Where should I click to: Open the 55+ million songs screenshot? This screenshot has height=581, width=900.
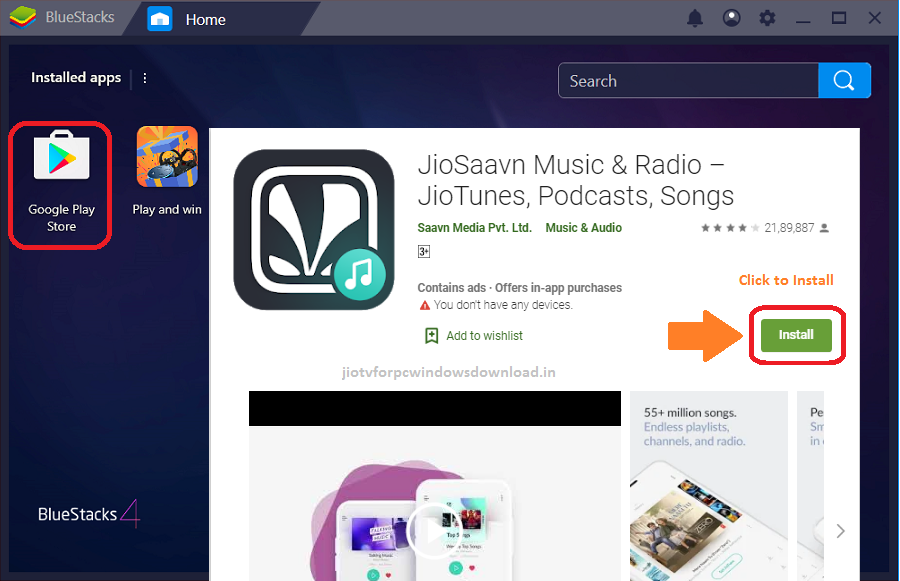[x=709, y=486]
